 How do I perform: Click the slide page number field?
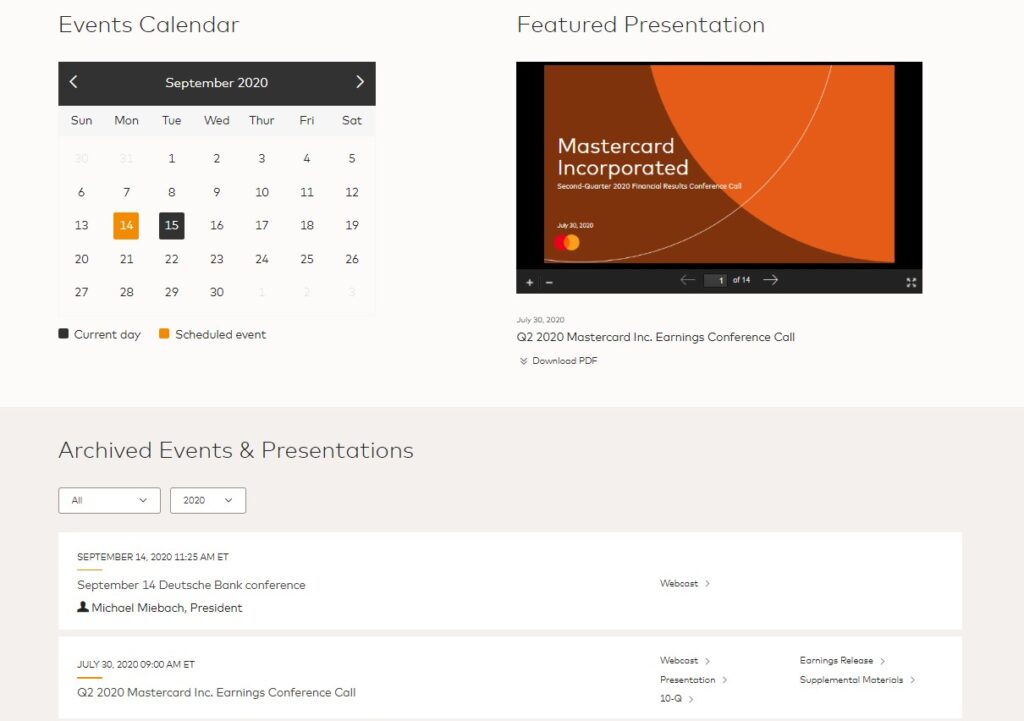715,280
